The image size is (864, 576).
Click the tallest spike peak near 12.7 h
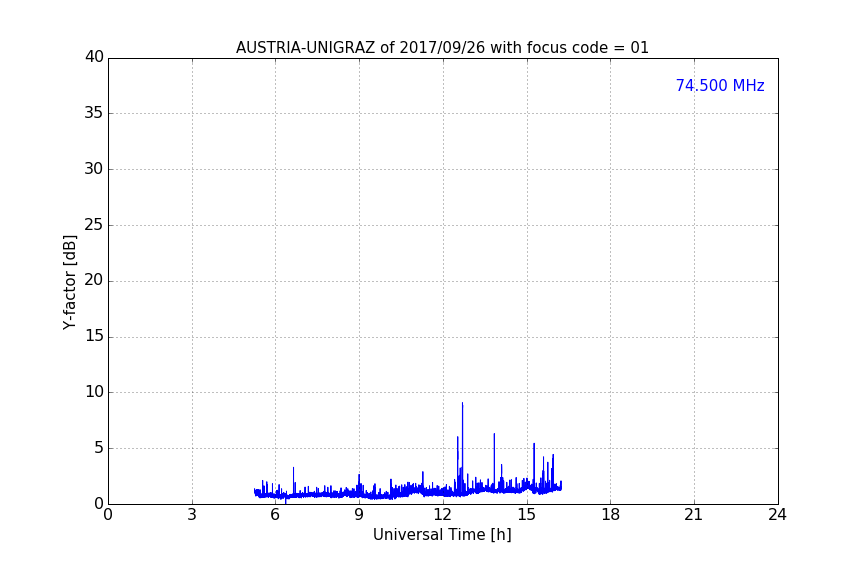(x=462, y=403)
